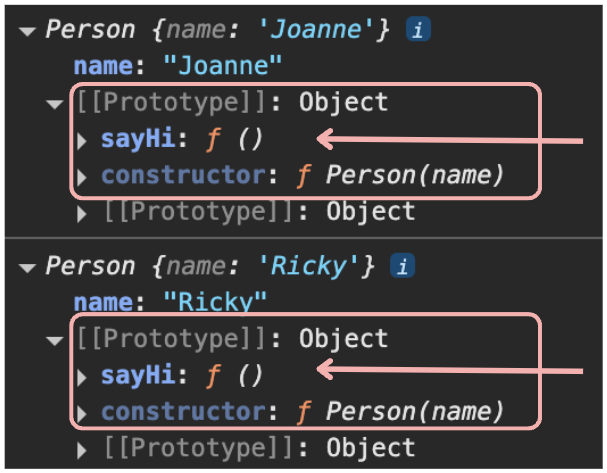Select the "Joanne" name value
The height and width of the screenshot is (473, 607).
[223, 65]
